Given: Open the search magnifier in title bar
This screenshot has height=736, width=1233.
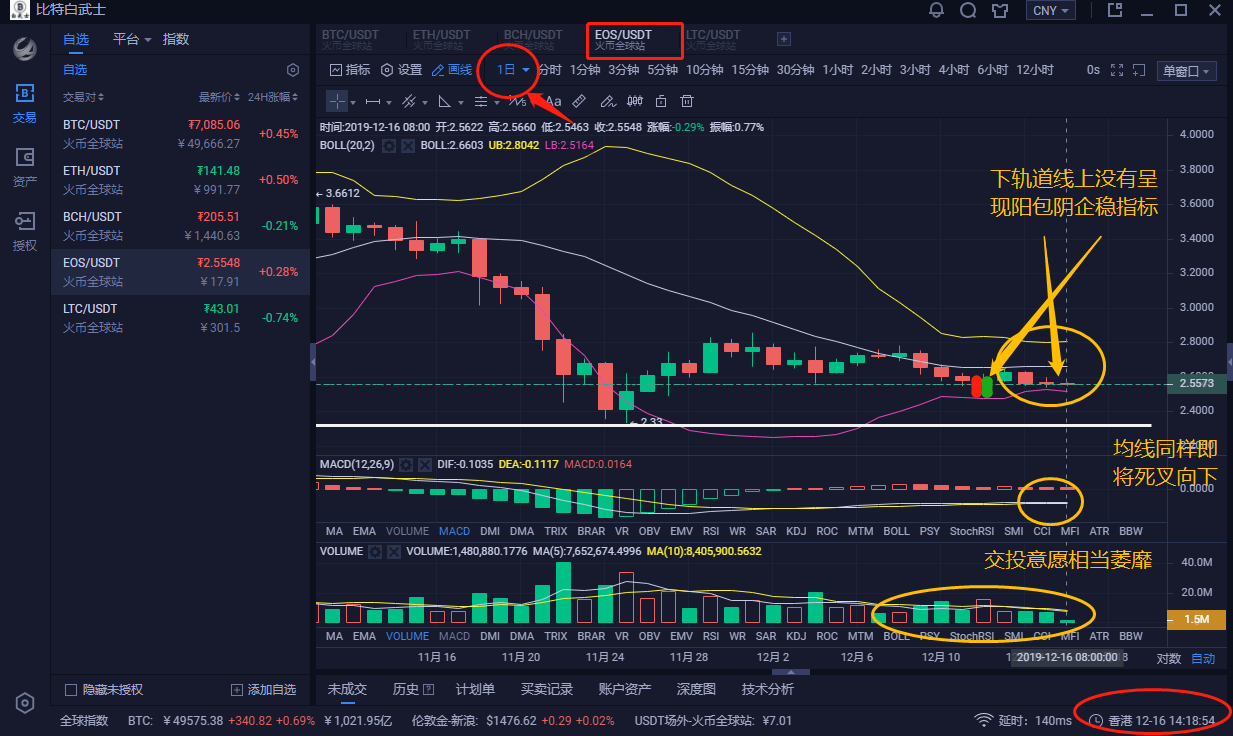Looking at the screenshot, I should point(967,11).
